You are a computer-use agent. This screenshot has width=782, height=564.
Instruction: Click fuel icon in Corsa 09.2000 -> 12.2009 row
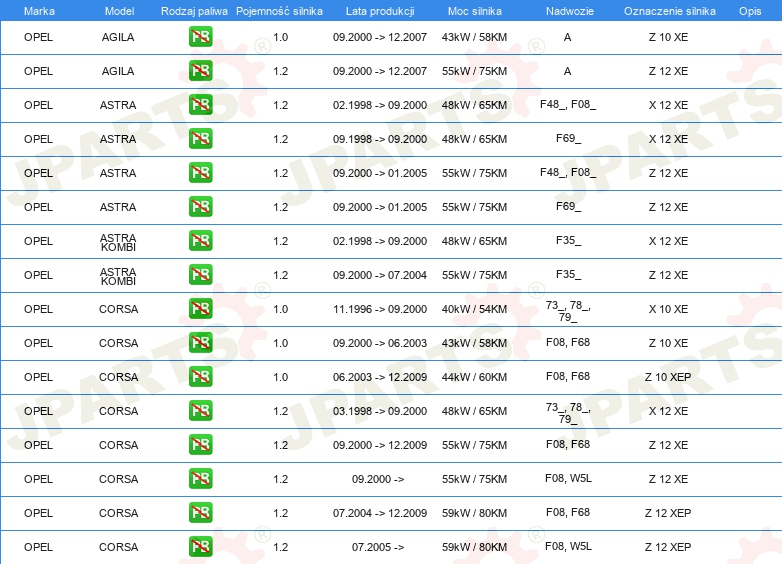click(x=200, y=444)
